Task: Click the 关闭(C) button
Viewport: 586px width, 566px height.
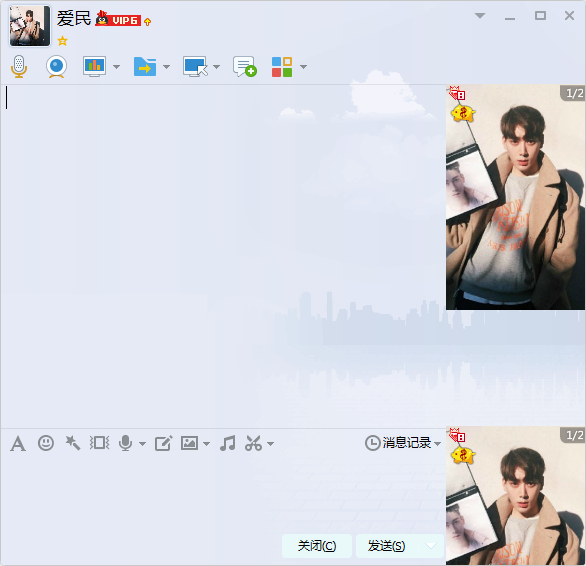Action: [317, 546]
